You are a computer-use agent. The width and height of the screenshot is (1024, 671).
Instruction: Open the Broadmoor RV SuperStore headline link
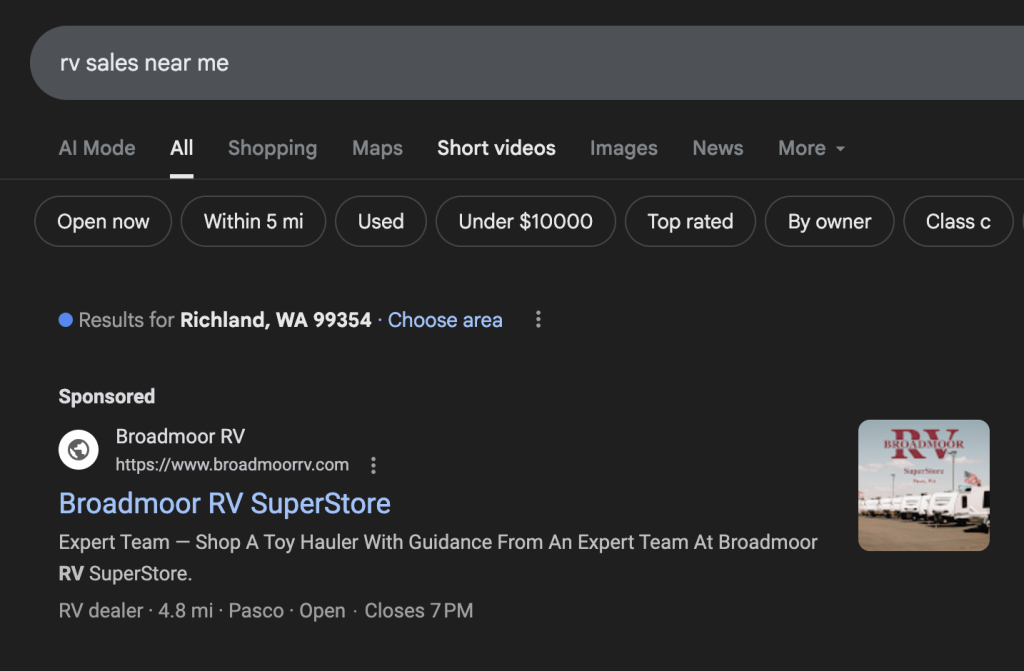click(224, 503)
